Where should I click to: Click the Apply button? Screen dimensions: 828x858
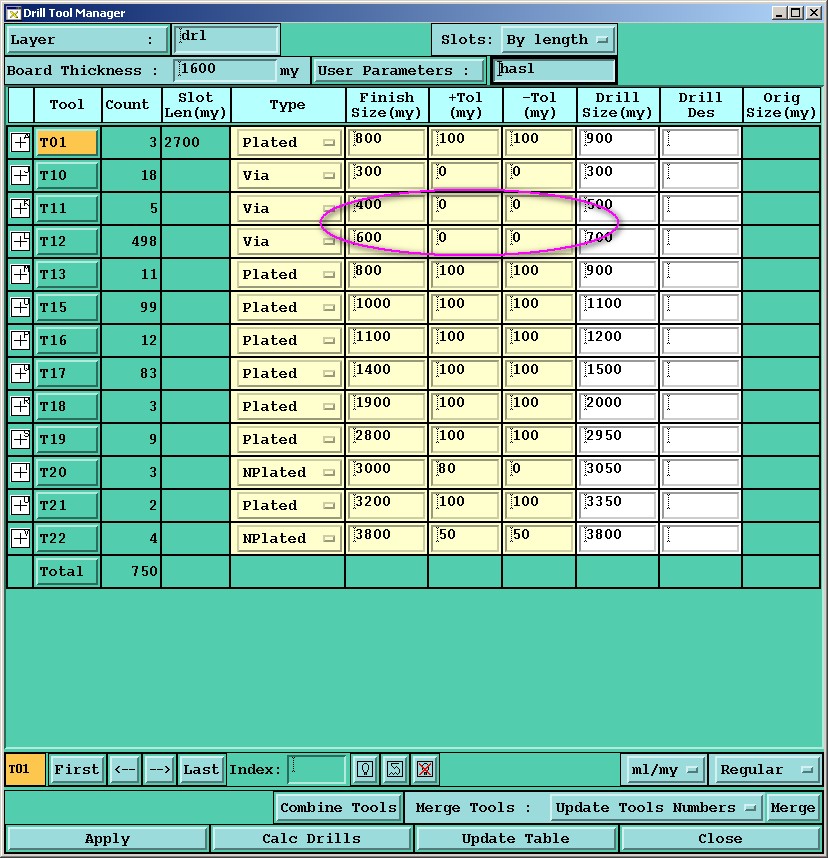107,839
